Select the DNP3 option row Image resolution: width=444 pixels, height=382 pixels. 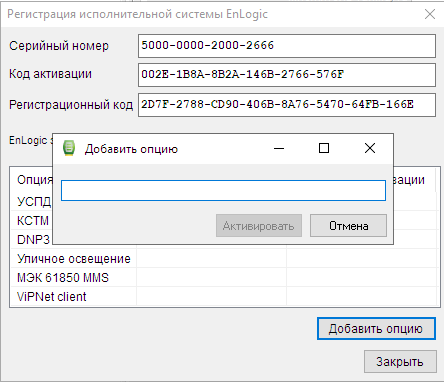tap(32, 239)
